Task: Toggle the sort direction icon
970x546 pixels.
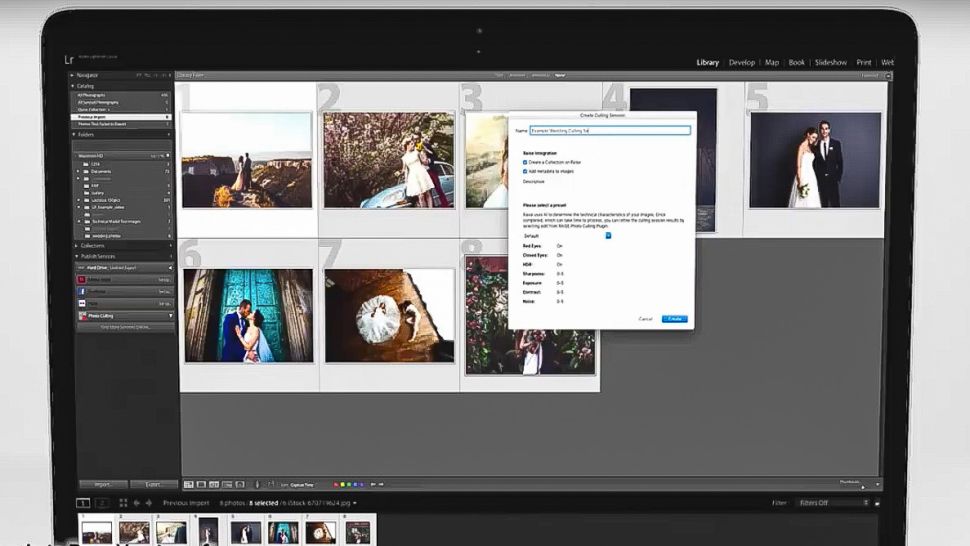Action: [x=271, y=484]
